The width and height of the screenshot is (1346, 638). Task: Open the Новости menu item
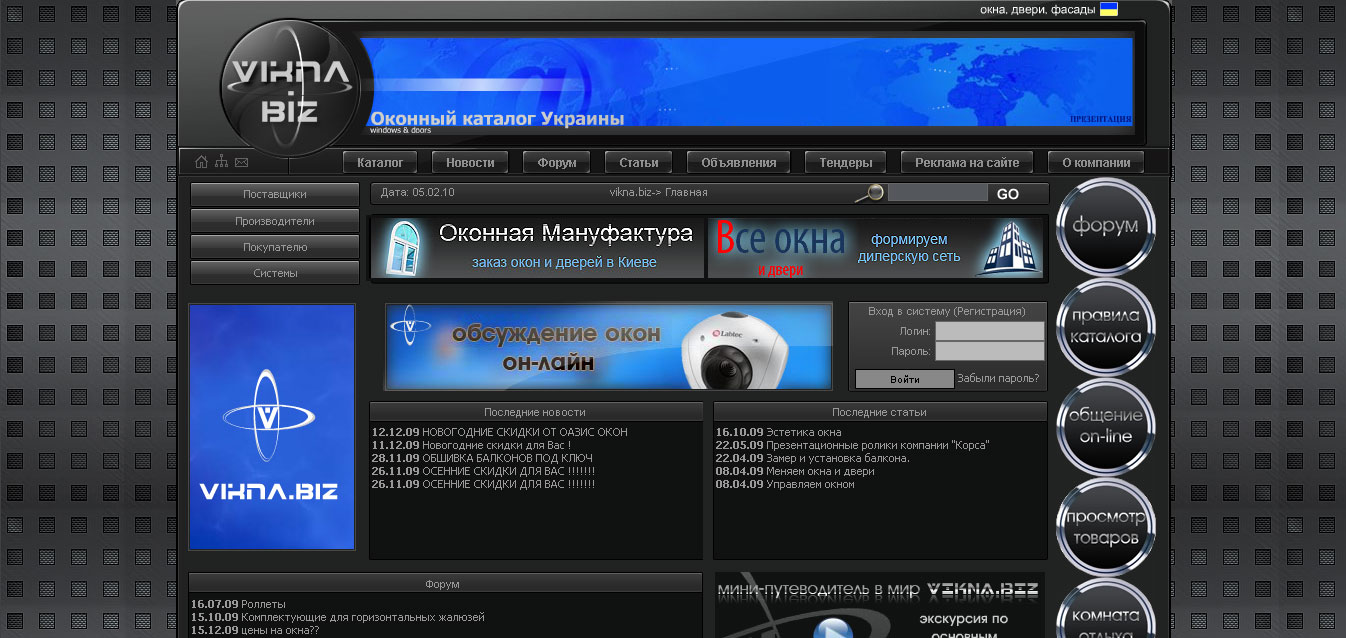470,162
